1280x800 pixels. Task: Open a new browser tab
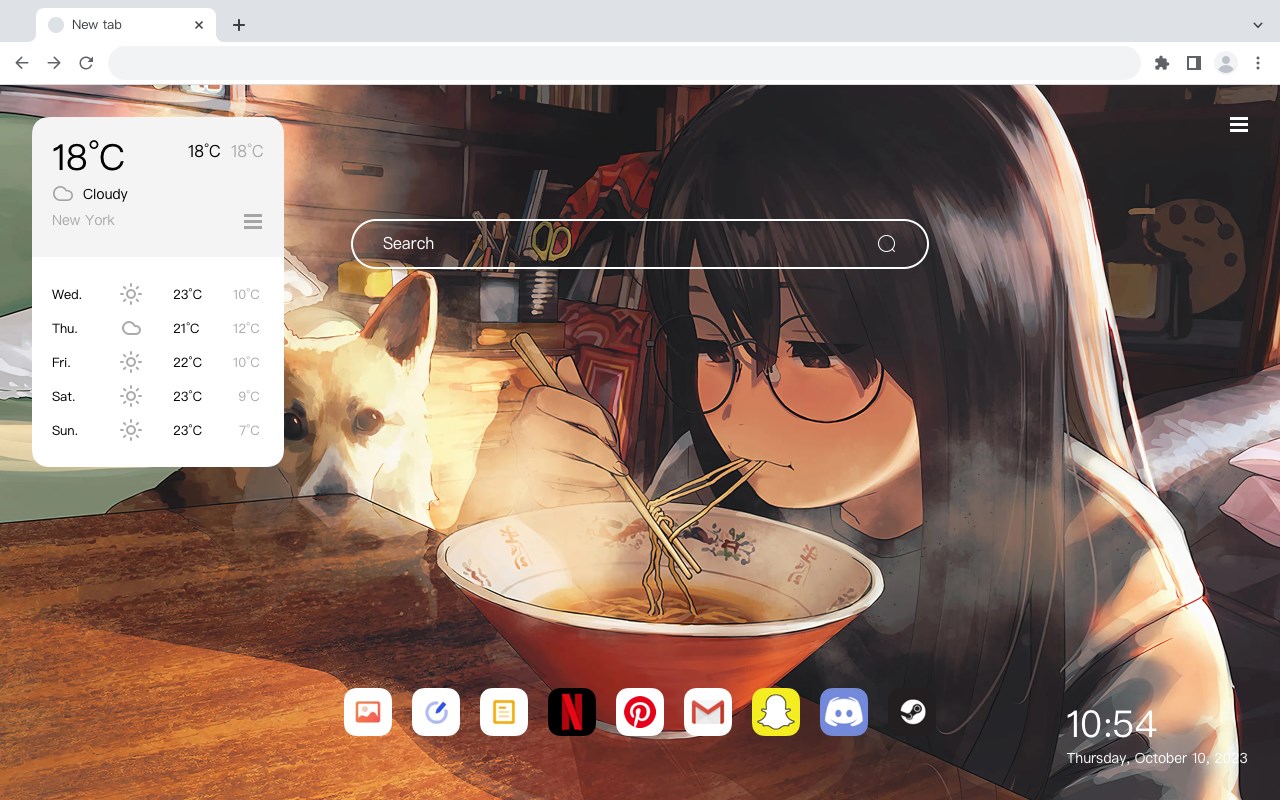238,25
